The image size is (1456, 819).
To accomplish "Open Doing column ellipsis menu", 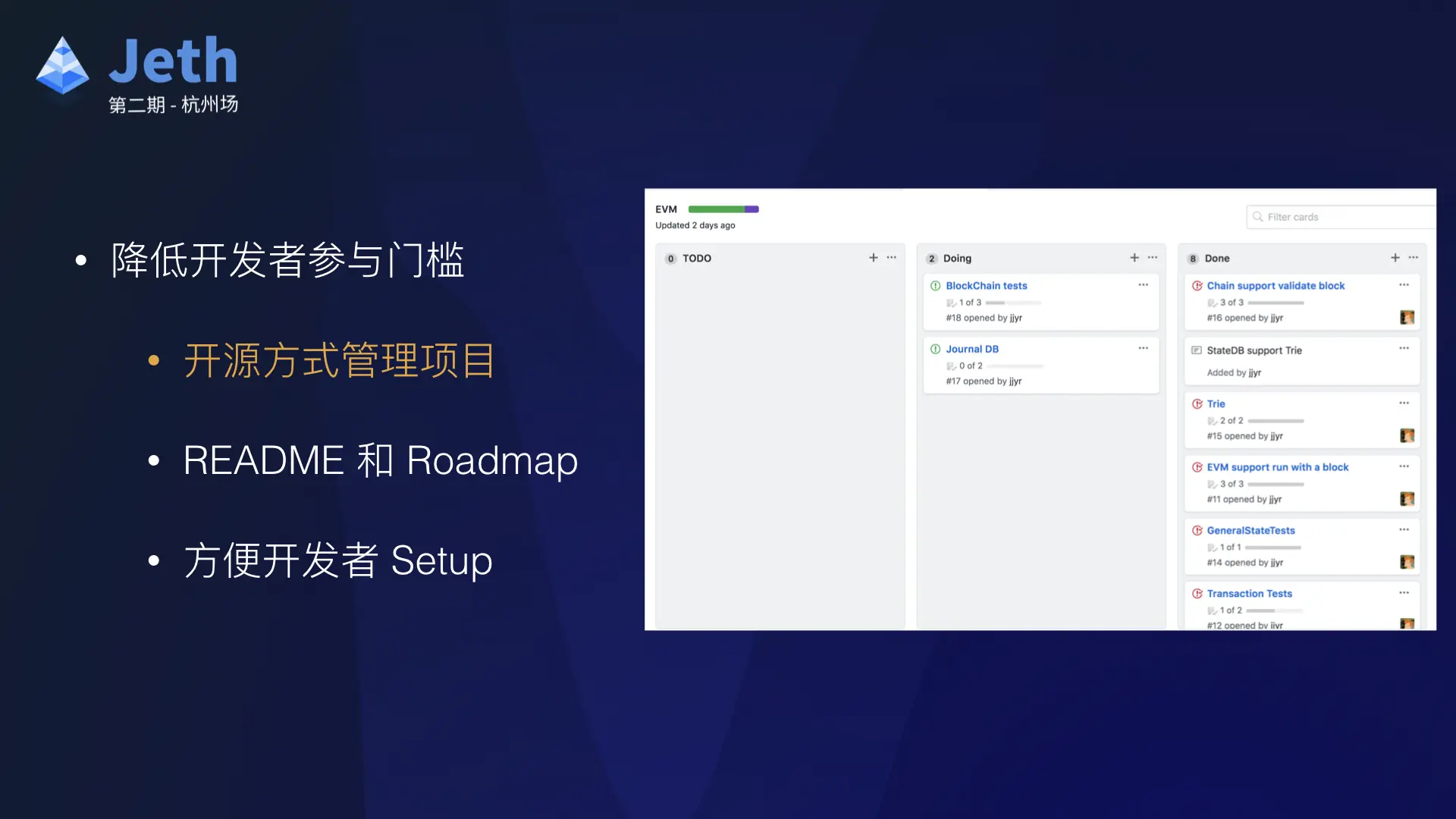I will (x=1153, y=258).
